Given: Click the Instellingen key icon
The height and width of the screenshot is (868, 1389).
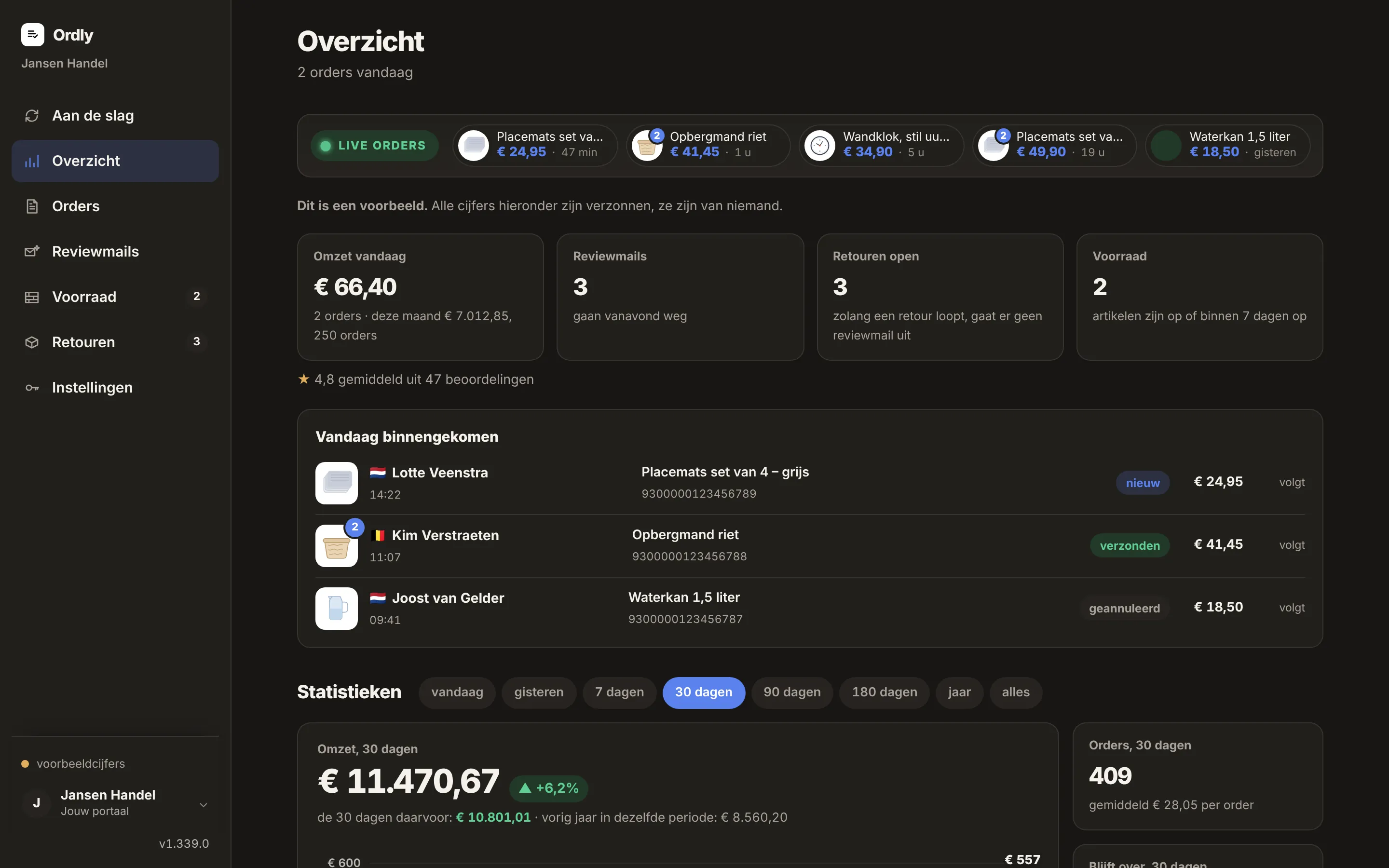Looking at the screenshot, I should pyautogui.click(x=32, y=388).
